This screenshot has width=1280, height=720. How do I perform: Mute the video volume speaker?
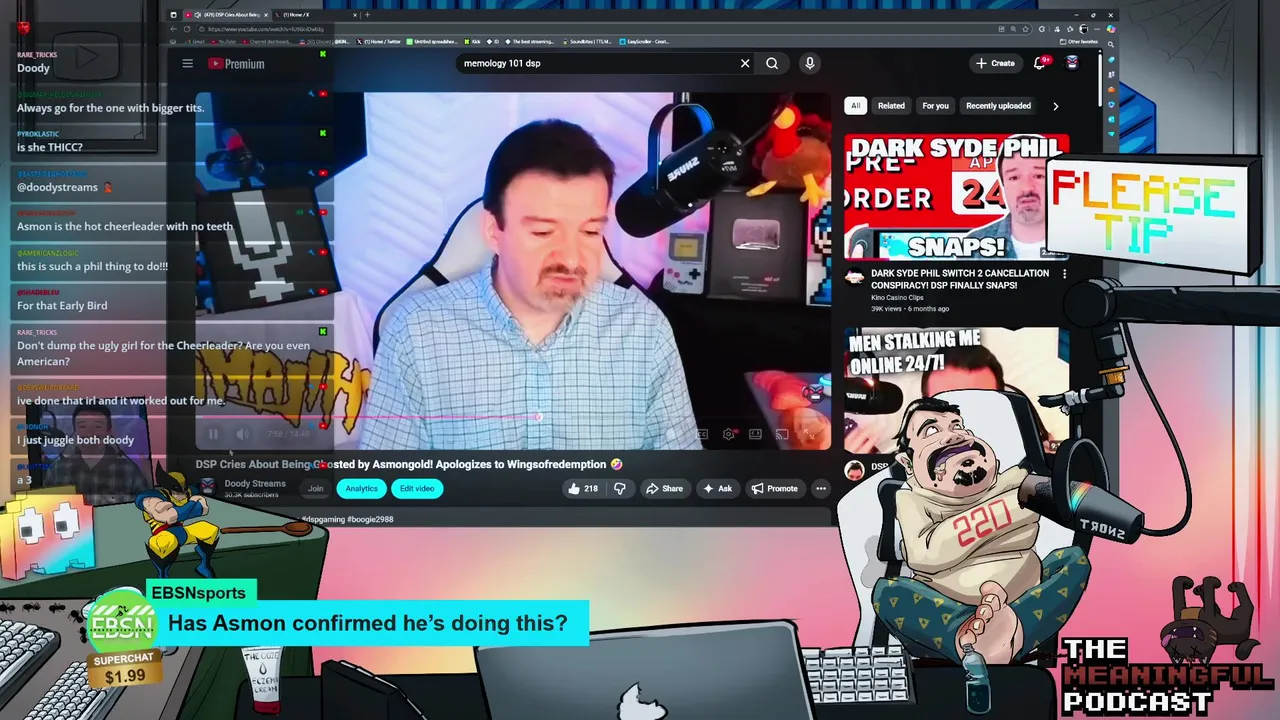coord(242,434)
